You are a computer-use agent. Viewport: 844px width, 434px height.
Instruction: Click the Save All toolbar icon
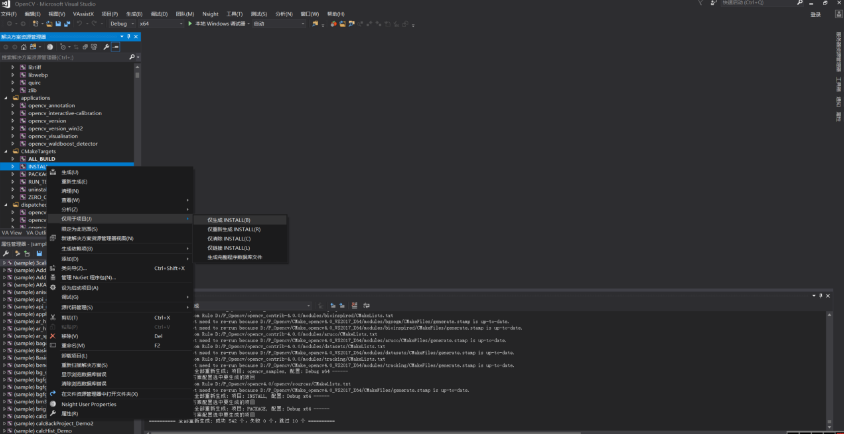[x=67, y=24]
